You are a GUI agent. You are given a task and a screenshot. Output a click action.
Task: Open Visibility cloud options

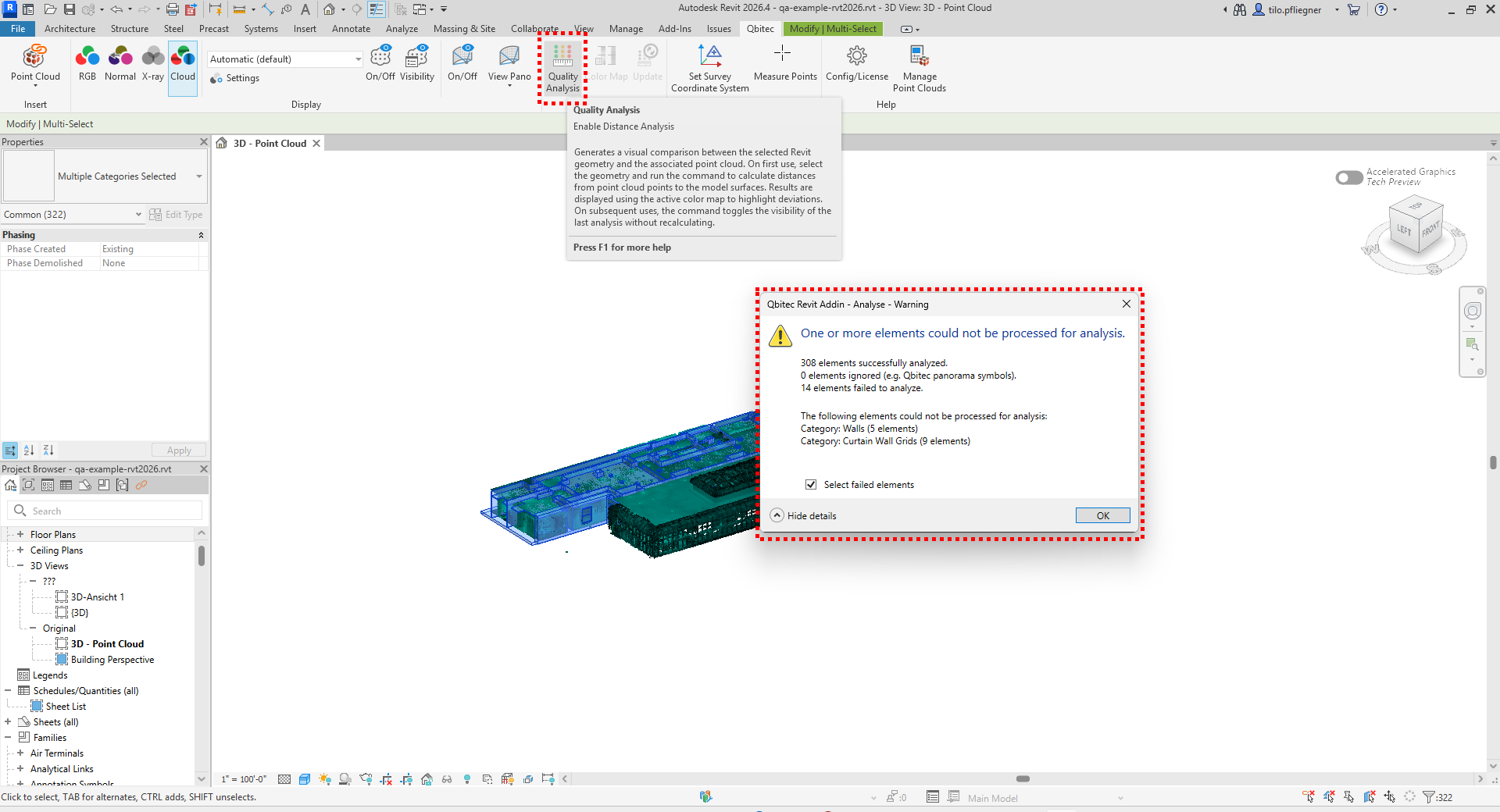click(417, 62)
